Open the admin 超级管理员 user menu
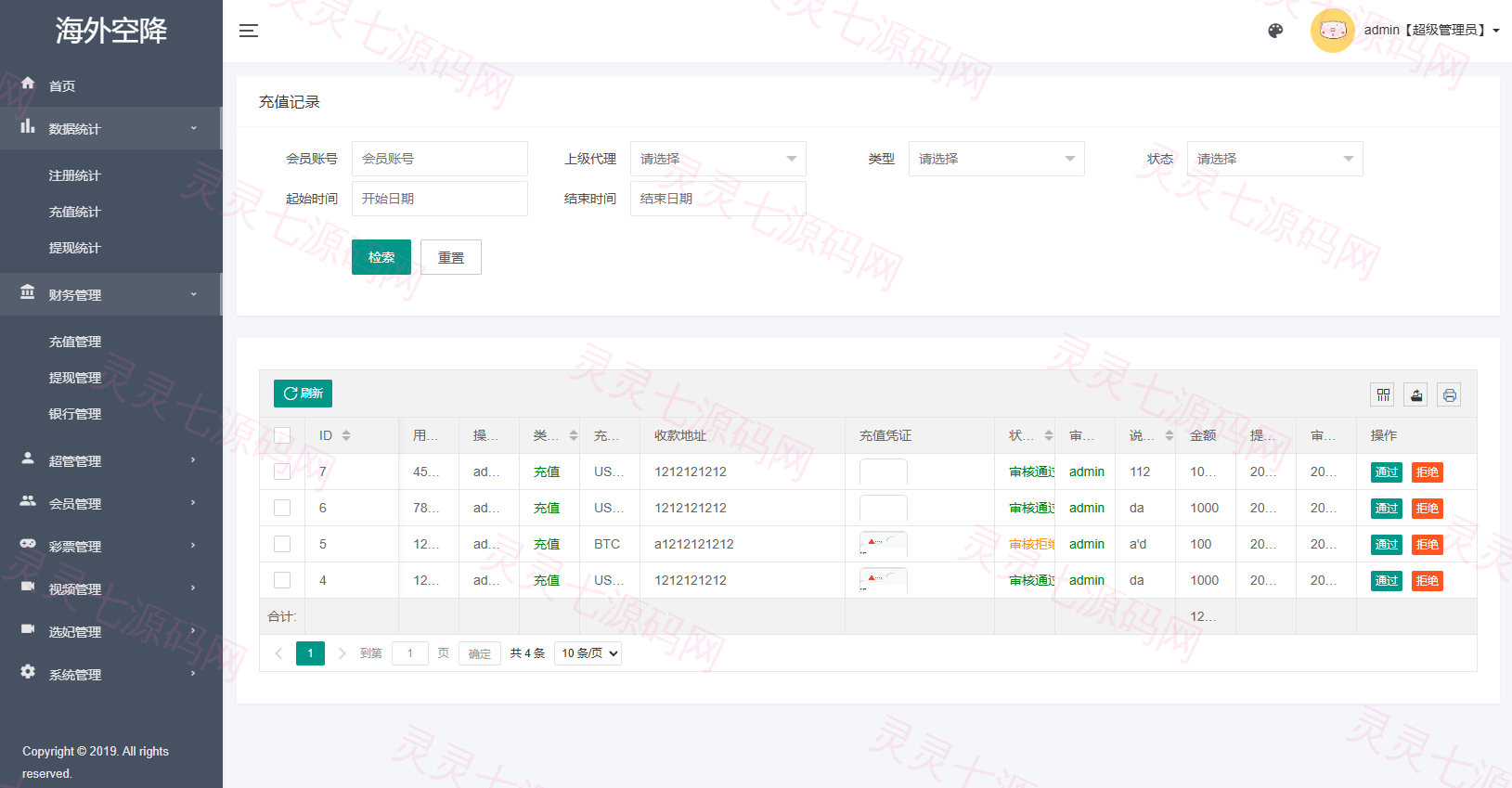 tap(1431, 31)
